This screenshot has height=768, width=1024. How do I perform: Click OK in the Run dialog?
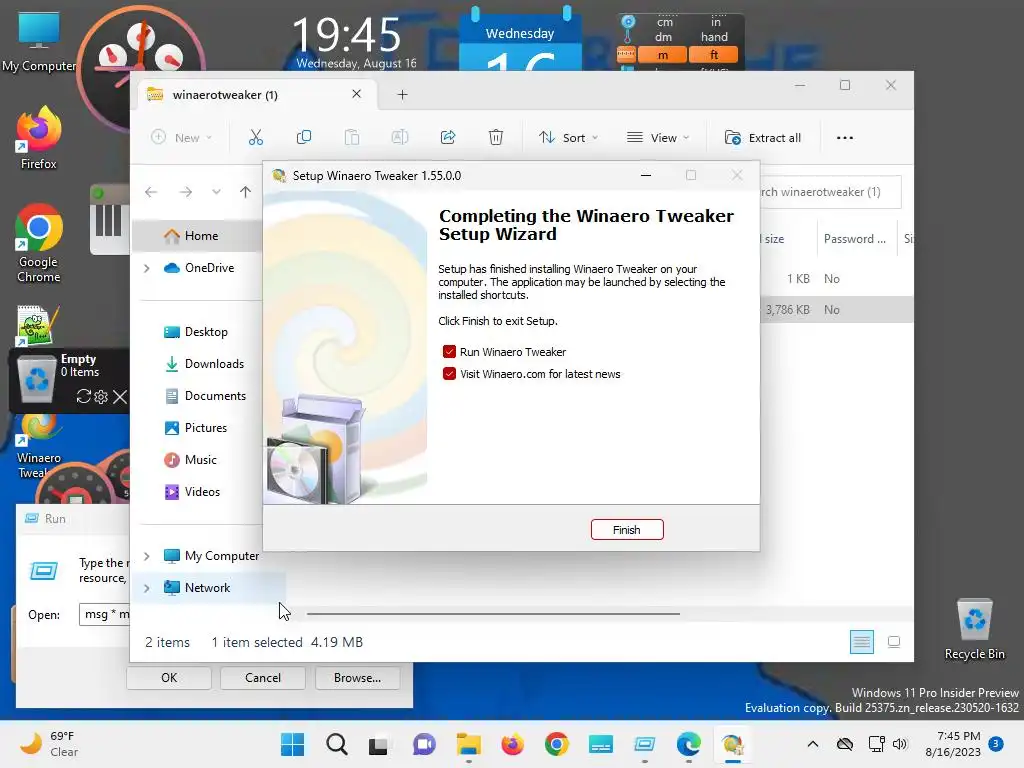click(x=169, y=678)
